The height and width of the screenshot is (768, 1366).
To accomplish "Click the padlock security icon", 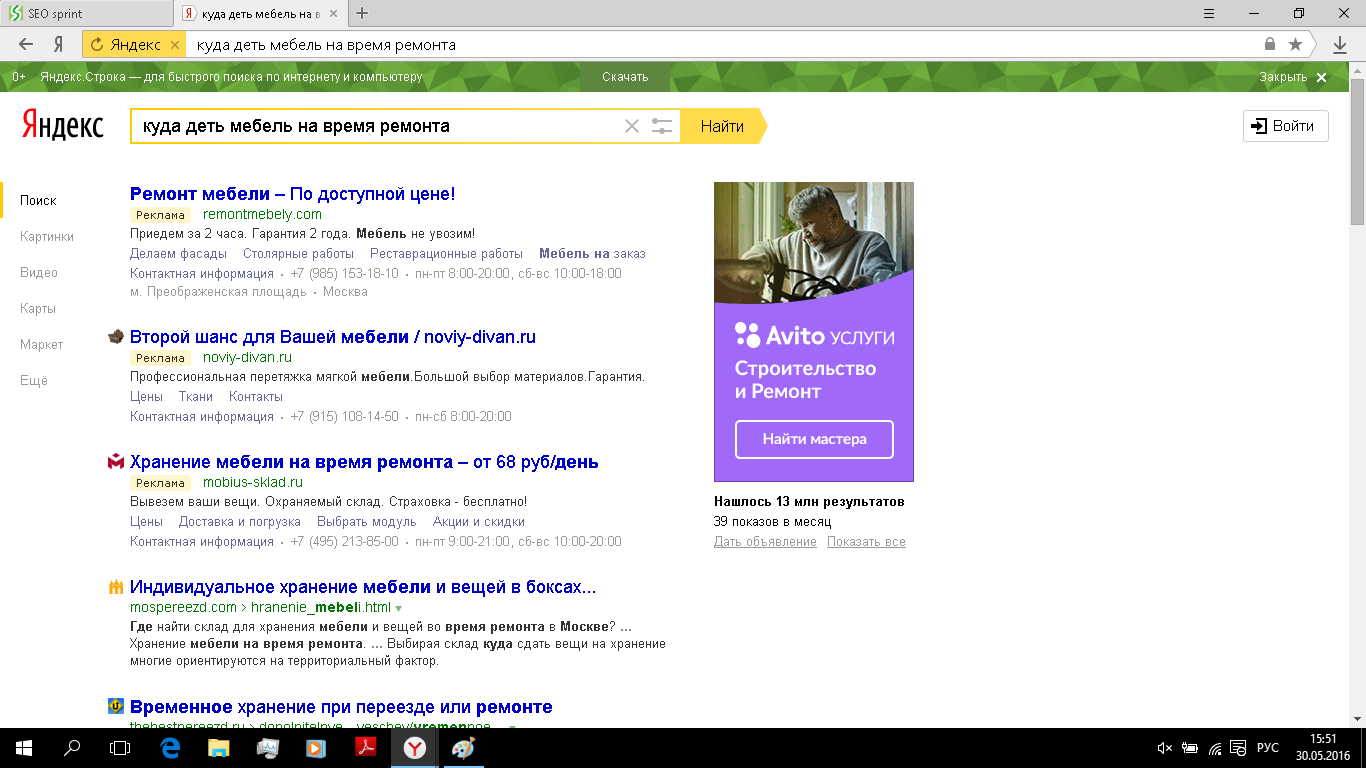I will [x=1270, y=44].
